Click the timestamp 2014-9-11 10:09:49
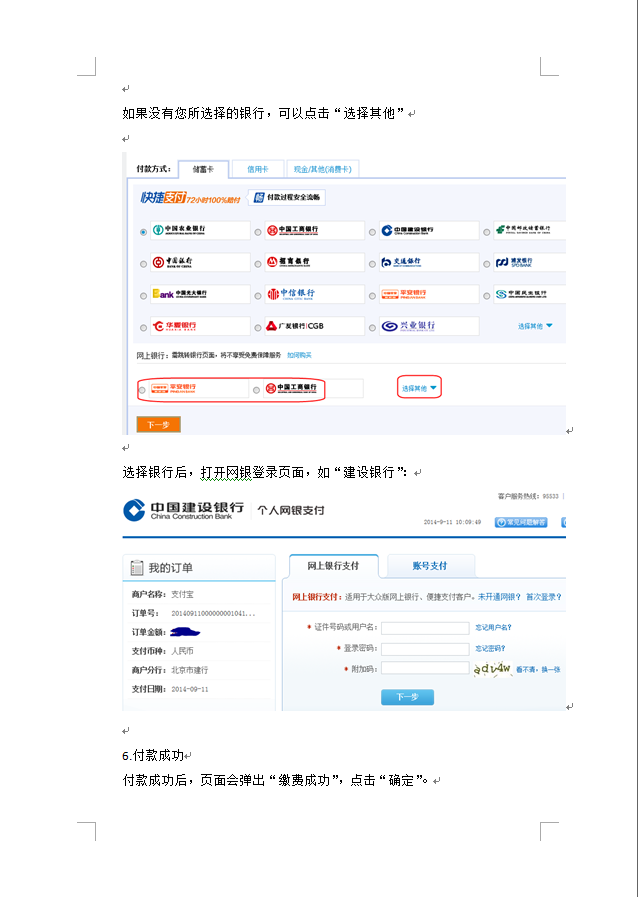 point(452,522)
